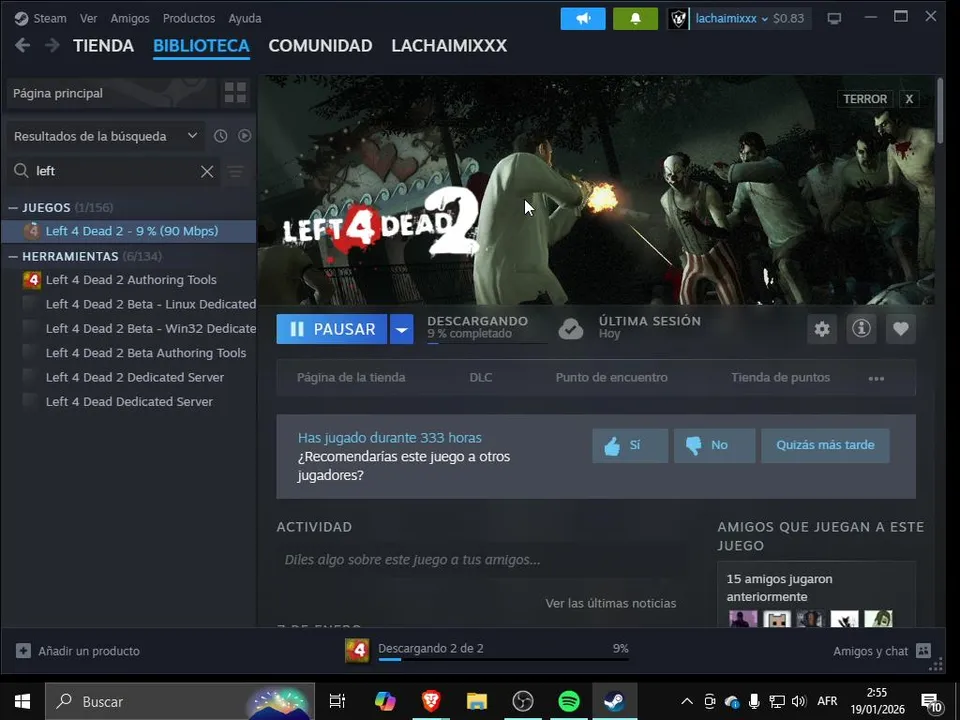This screenshot has height=720, width=960.
Task: Click Ver las últimas noticias
Action: tap(610, 603)
